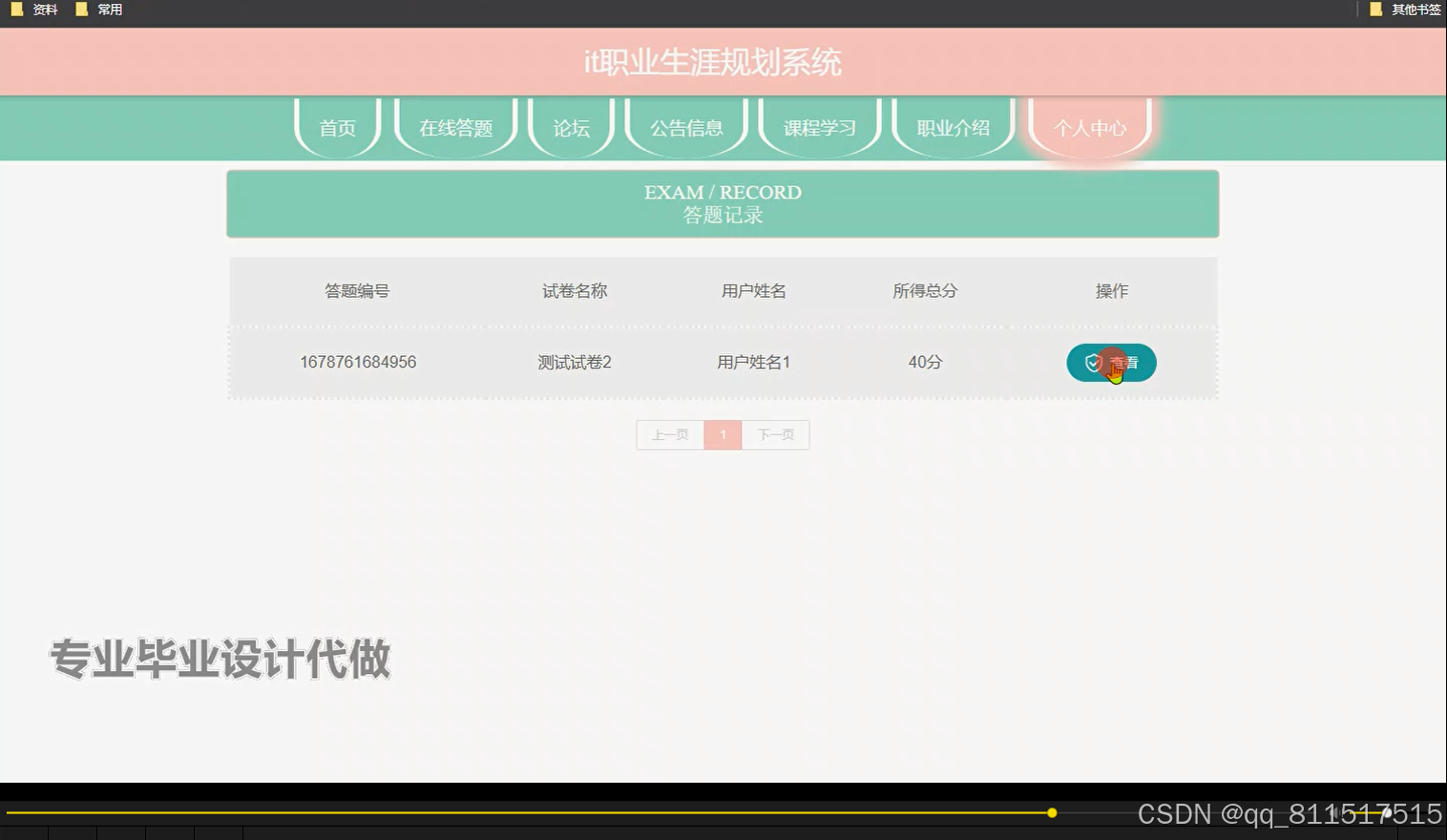Open the 课程学习 nav tab
The width and height of the screenshot is (1447, 840).
(820, 128)
